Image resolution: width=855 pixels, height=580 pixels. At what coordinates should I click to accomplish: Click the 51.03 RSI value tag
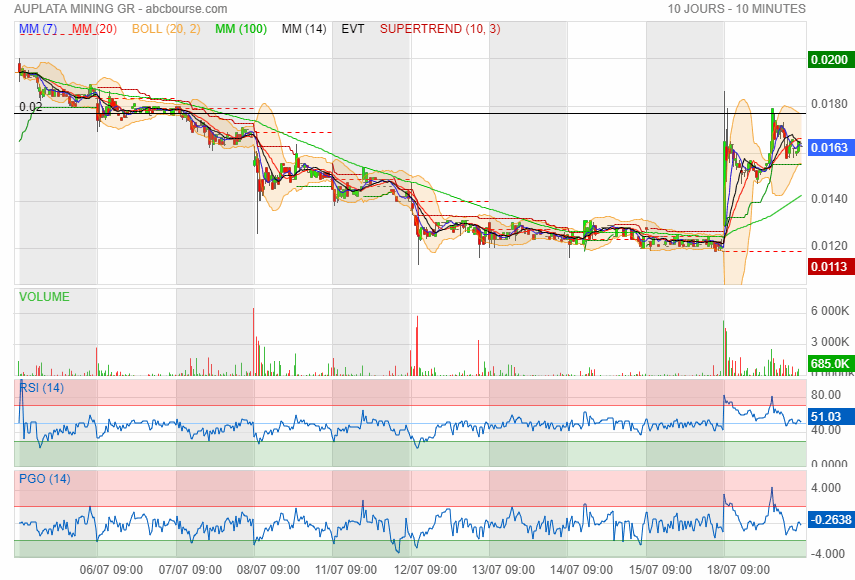point(831,417)
